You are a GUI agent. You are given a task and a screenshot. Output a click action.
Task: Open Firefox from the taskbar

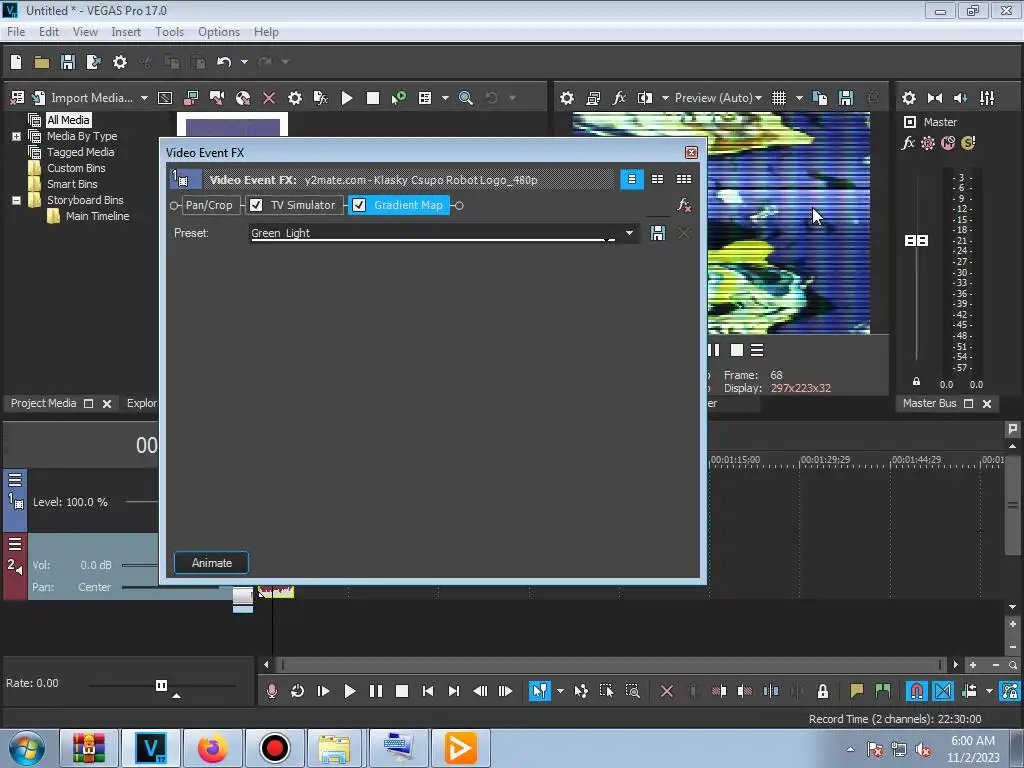tap(212, 748)
